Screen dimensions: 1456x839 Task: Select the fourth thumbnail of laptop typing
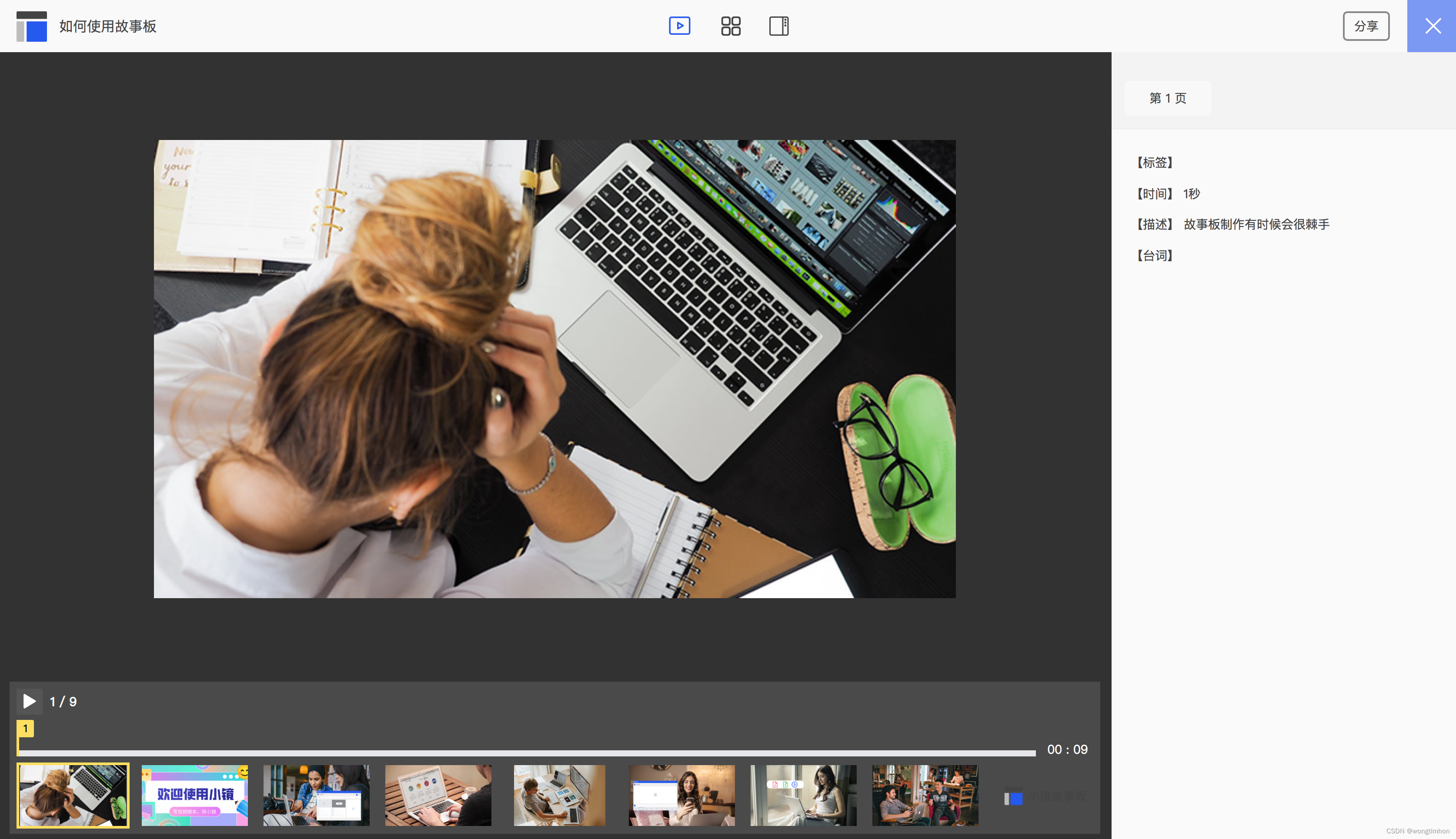click(438, 795)
